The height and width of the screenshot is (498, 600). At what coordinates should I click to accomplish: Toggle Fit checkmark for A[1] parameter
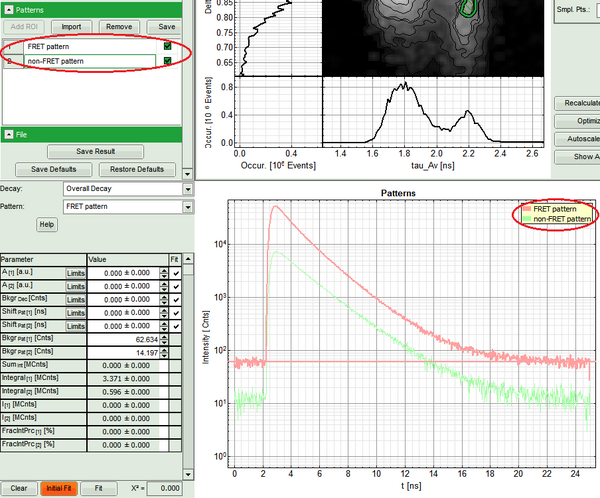176,272
